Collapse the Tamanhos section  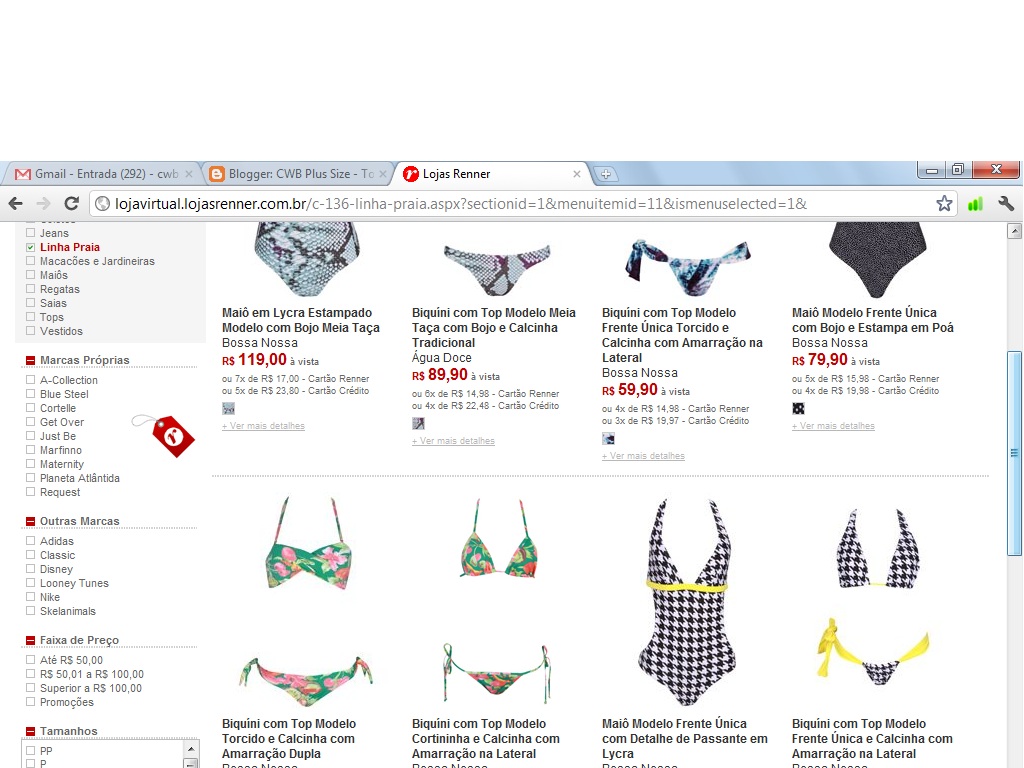point(30,731)
